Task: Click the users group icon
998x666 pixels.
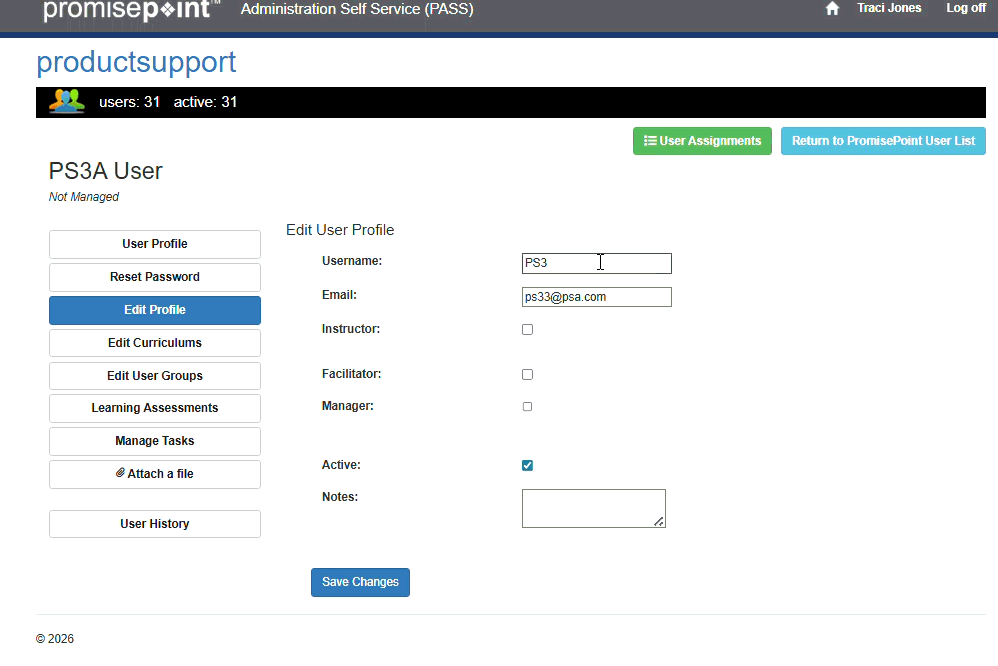Action: [x=67, y=101]
